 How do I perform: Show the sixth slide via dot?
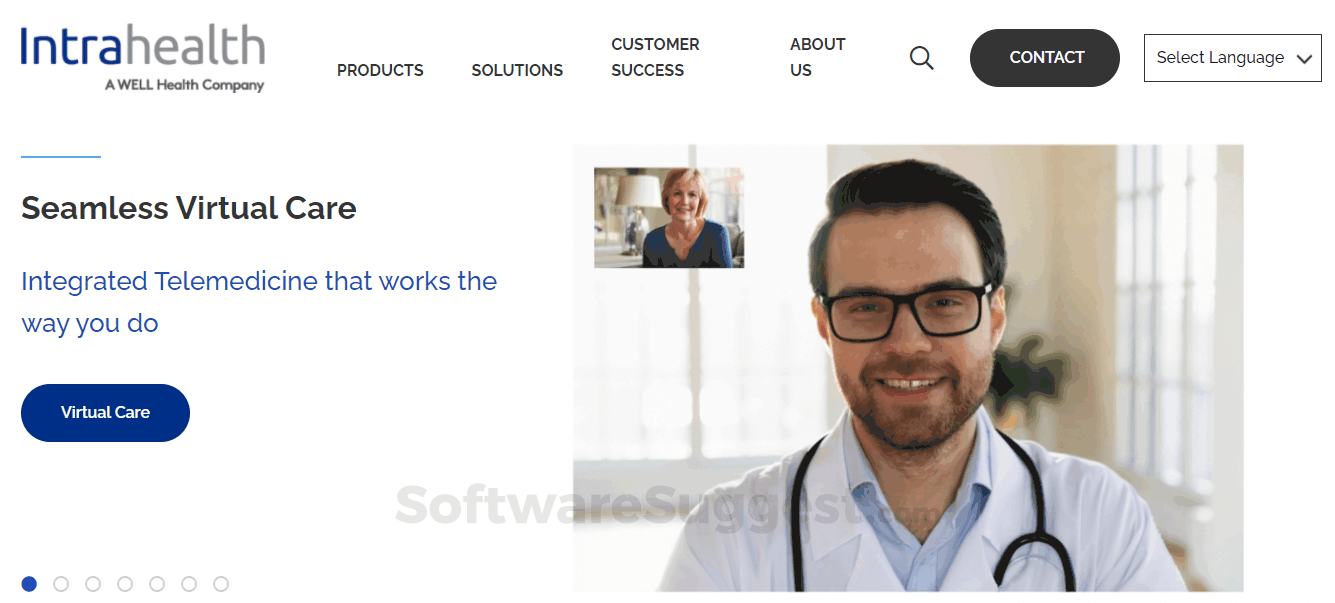point(189,583)
